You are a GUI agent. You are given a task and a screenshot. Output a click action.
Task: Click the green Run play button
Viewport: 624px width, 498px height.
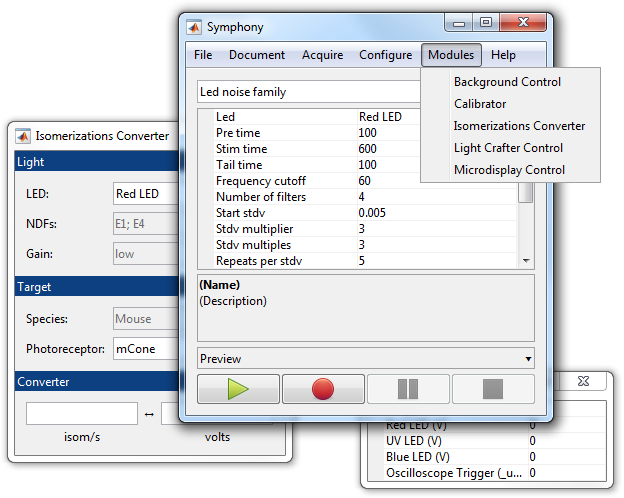pyautogui.click(x=238, y=389)
